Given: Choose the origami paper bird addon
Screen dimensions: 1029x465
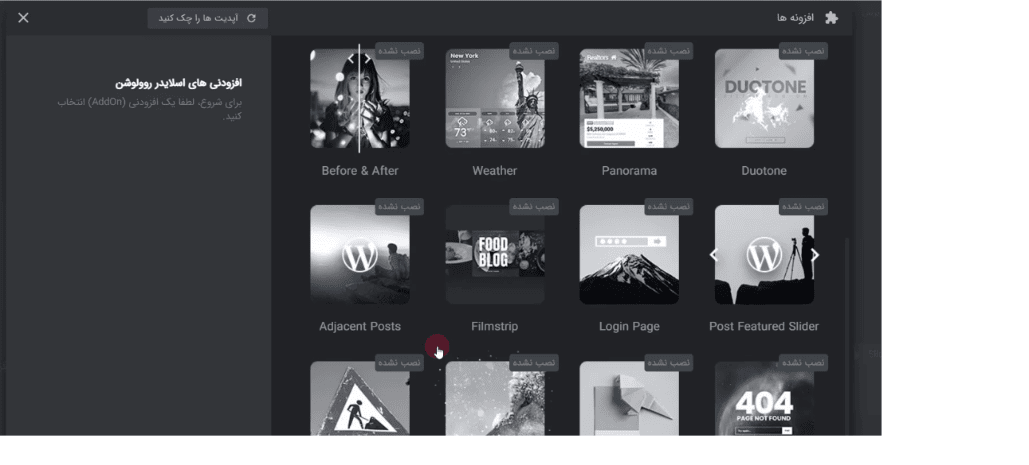Looking at the screenshot, I should (629, 398).
